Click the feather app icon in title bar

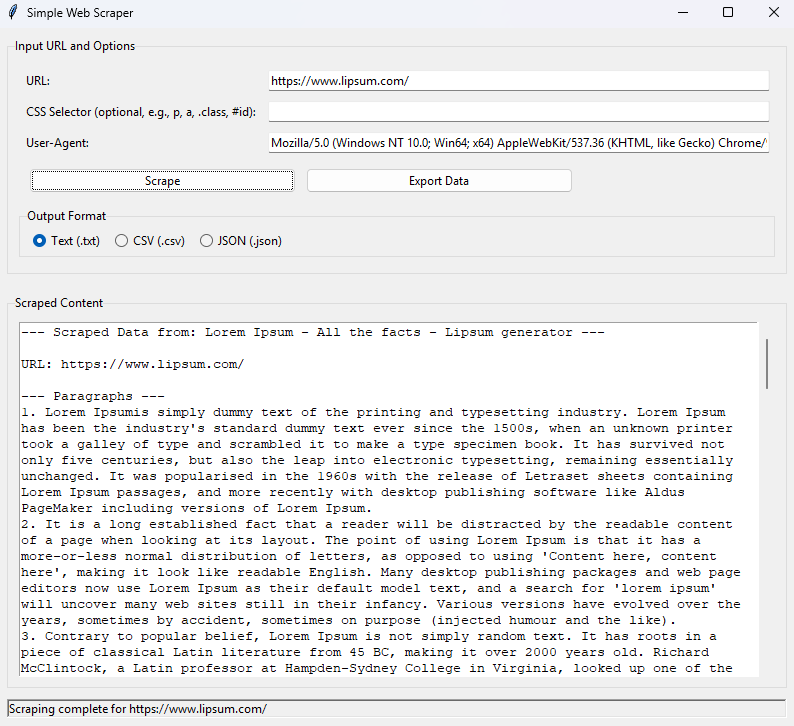coord(12,13)
